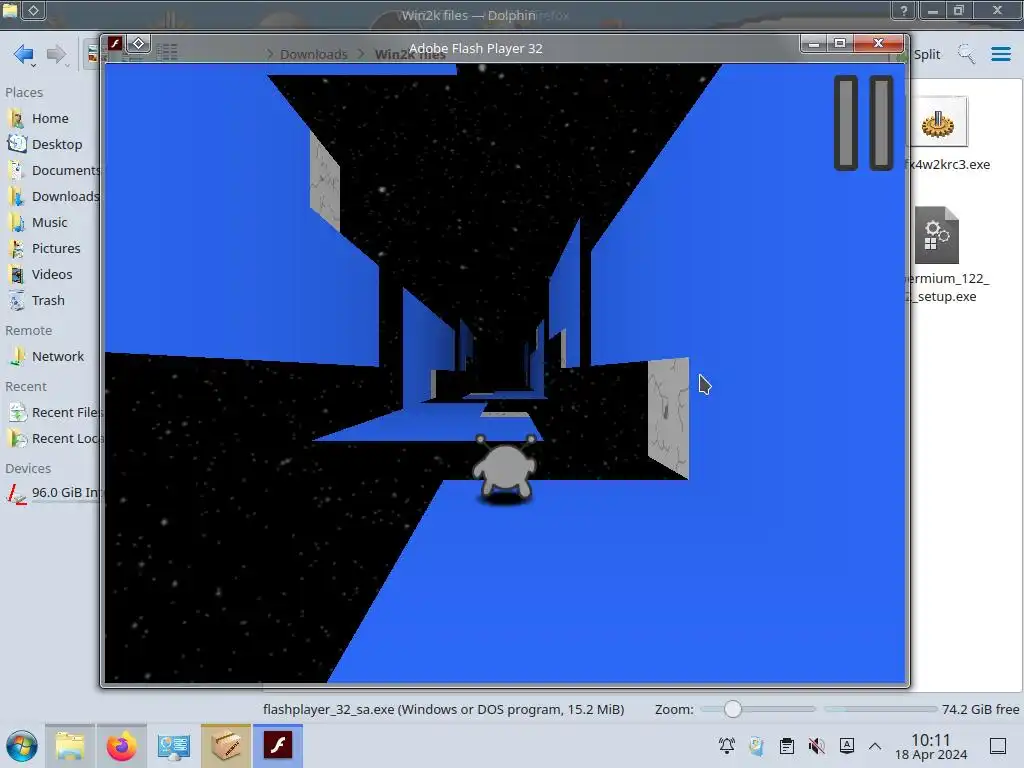This screenshot has width=1024, height=768.
Task: Open Dolphin window folder menu icon
Action: coord(10,10)
